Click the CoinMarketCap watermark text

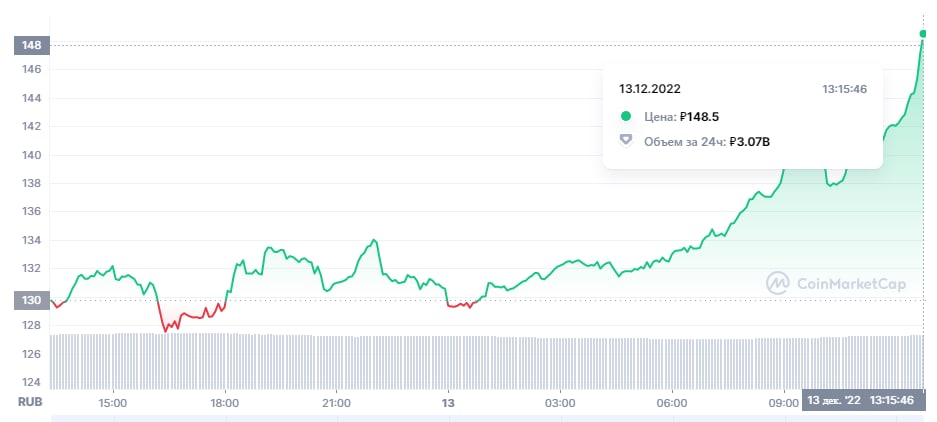tap(851, 284)
